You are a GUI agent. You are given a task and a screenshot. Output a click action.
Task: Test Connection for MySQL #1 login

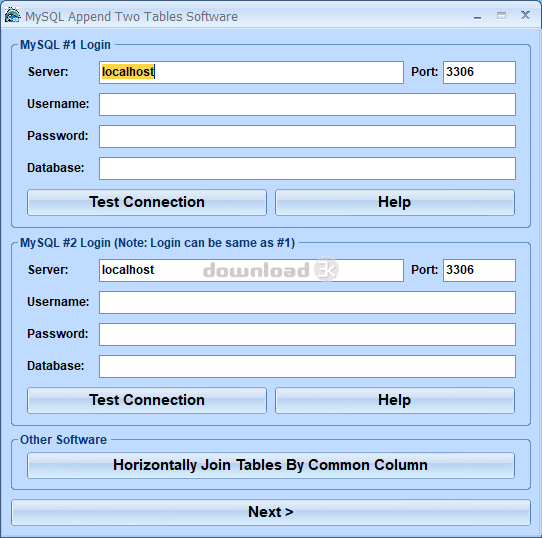(147, 202)
